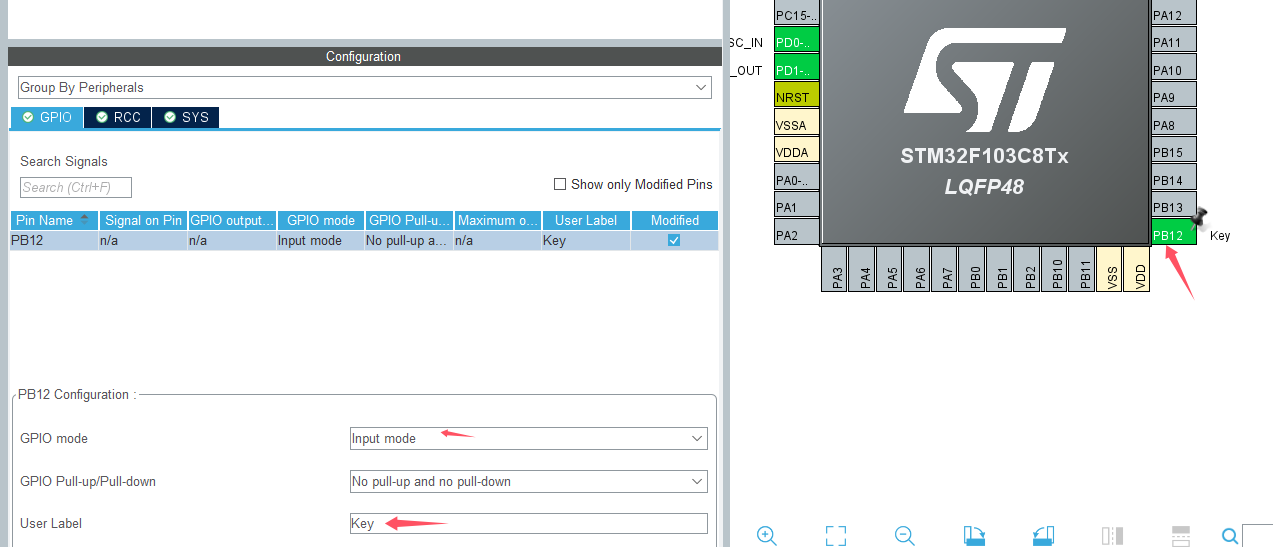
Task: Select pin PB1 on chip bottom edge
Action: point(1001,269)
